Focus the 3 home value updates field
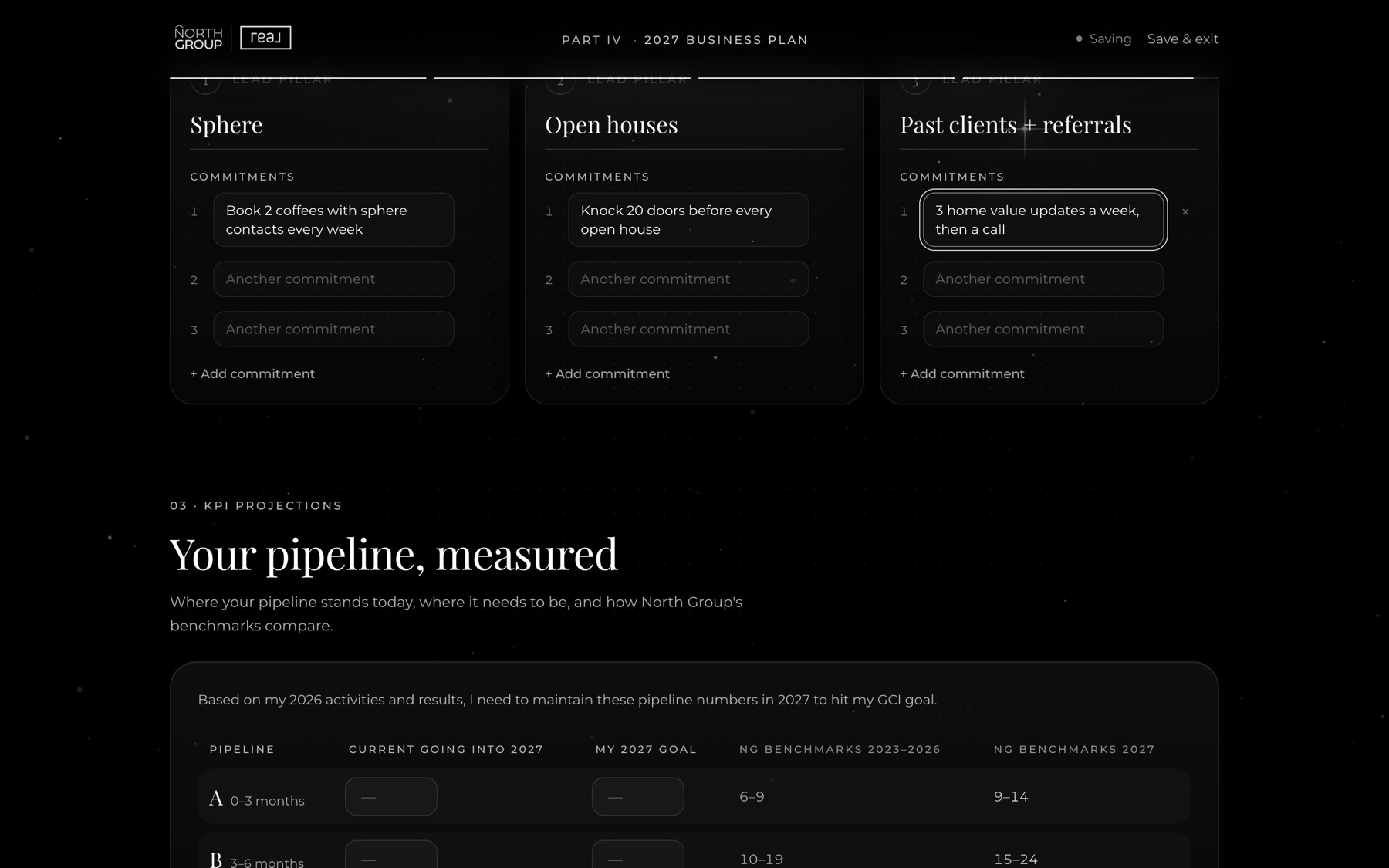Image resolution: width=1389 pixels, height=868 pixels. [x=1043, y=220]
